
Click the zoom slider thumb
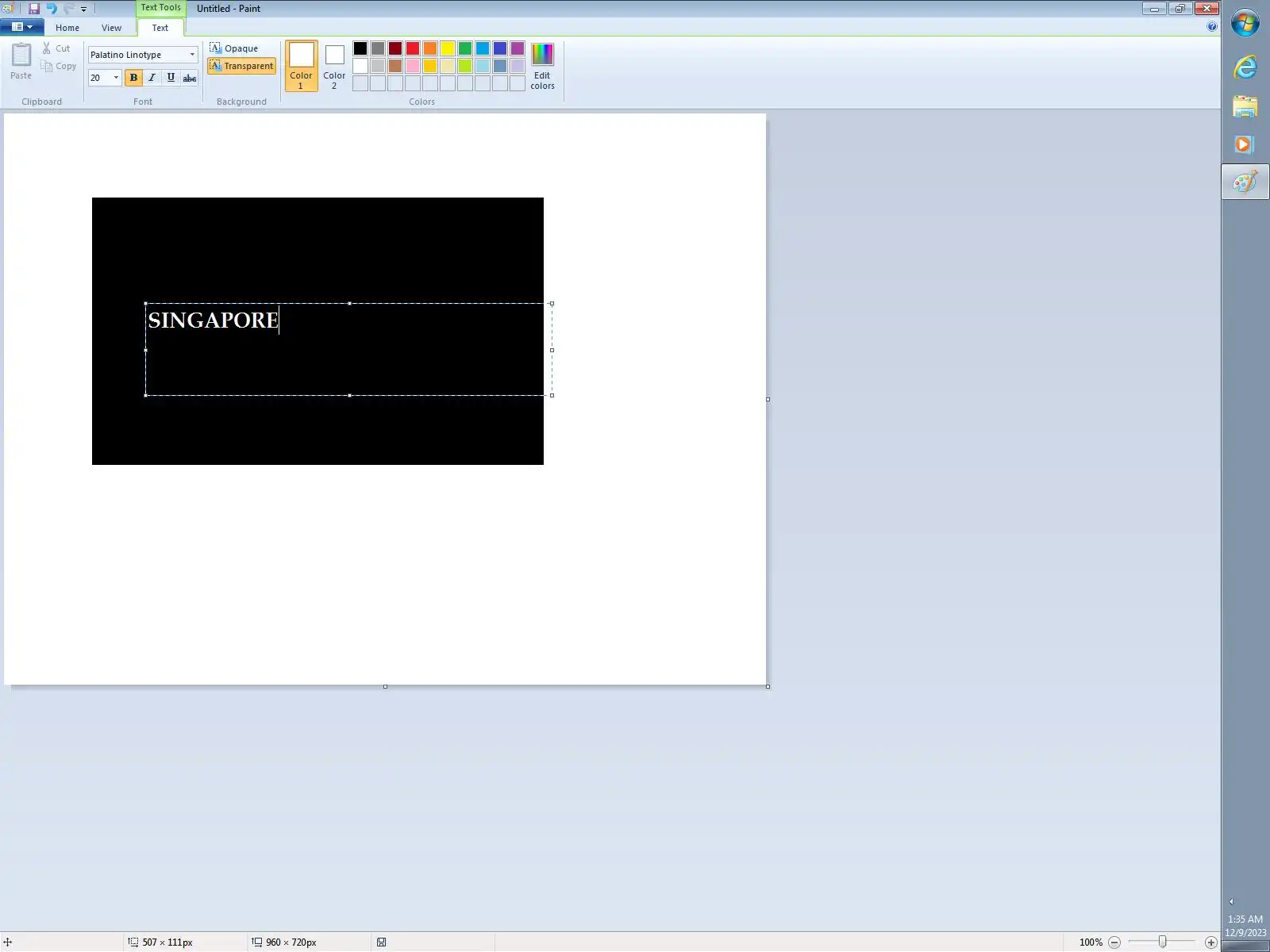click(x=1162, y=942)
